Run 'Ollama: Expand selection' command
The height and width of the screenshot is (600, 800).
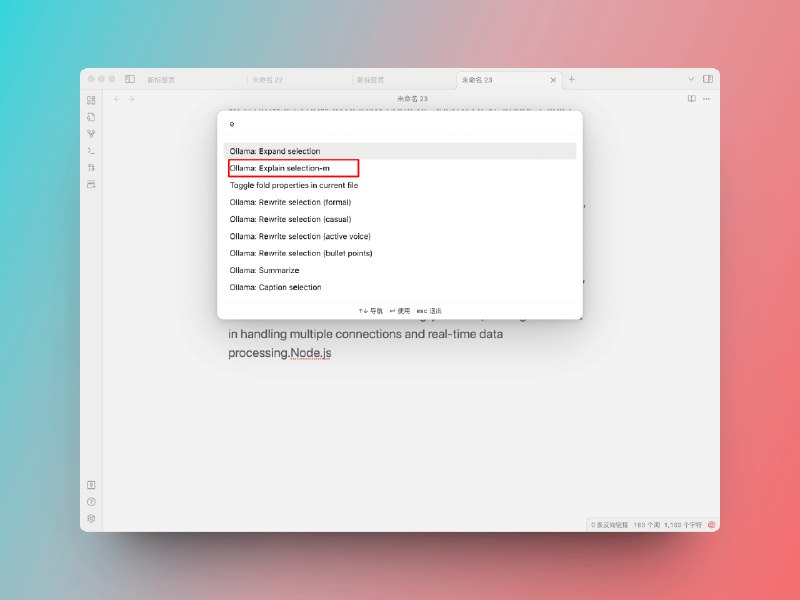(x=399, y=151)
